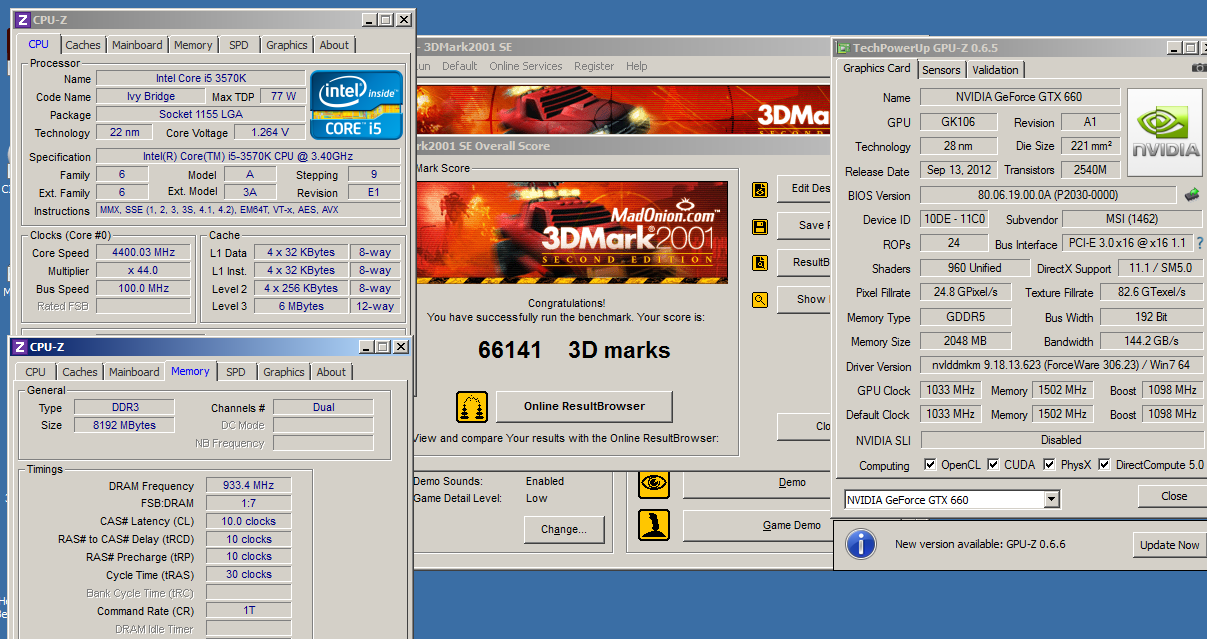
Task: Click the Demo button in 3DMark
Action: tap(757, 483)
